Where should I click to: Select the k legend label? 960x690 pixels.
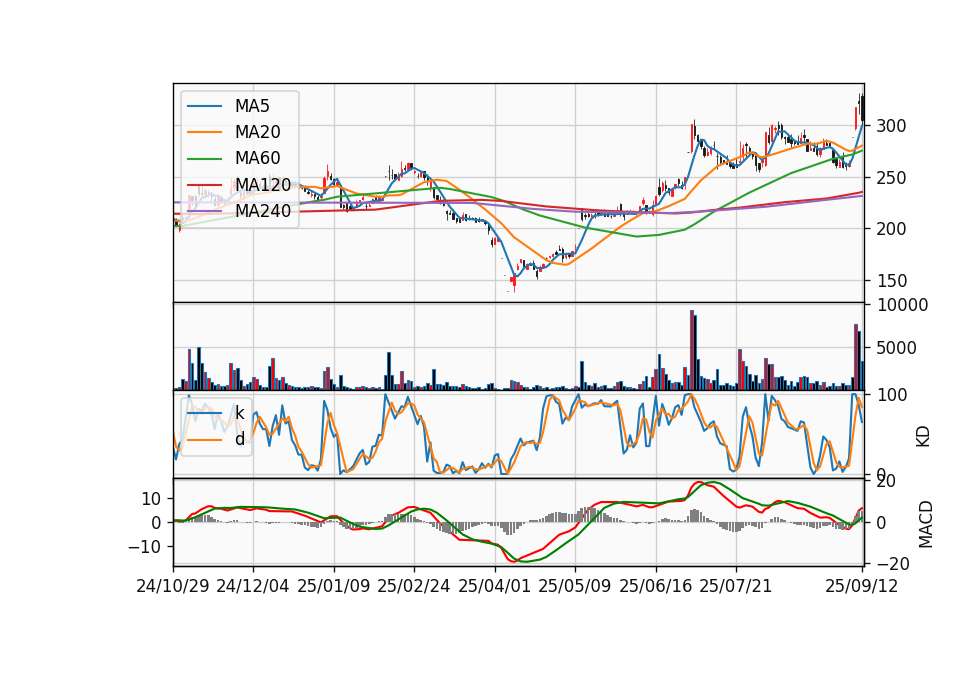click(x=239, y=413)
